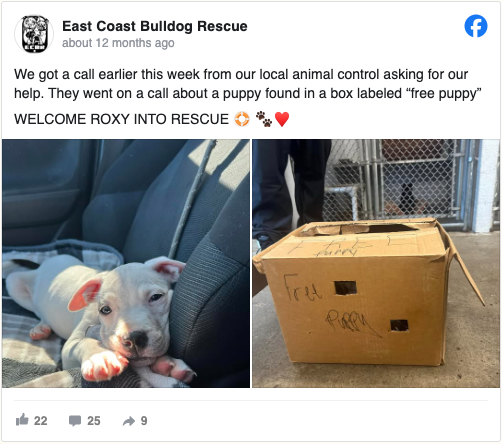Click the 25 comments count
The image size is (502, 444).
click(94, 421)
